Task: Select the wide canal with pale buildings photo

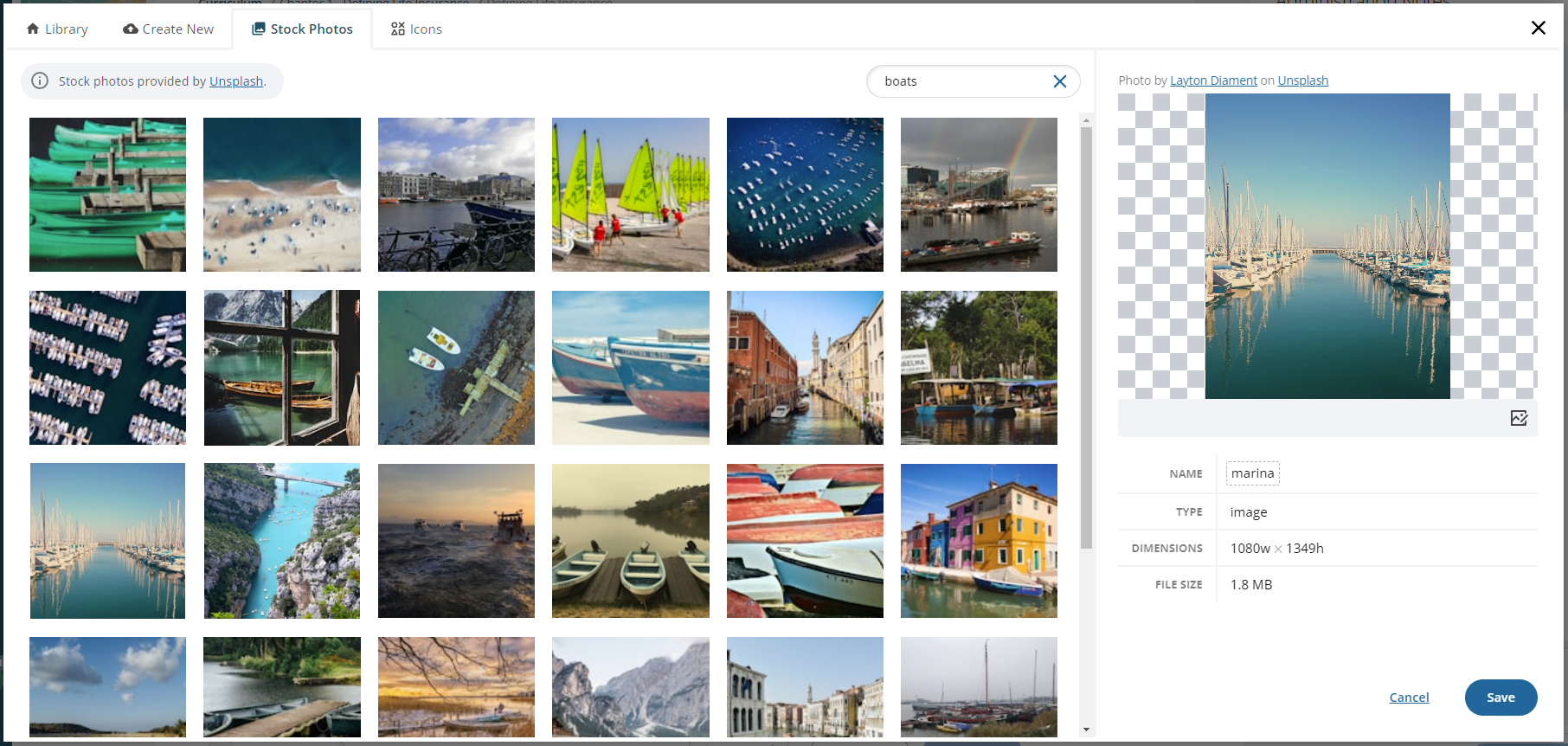Action: 805,687
